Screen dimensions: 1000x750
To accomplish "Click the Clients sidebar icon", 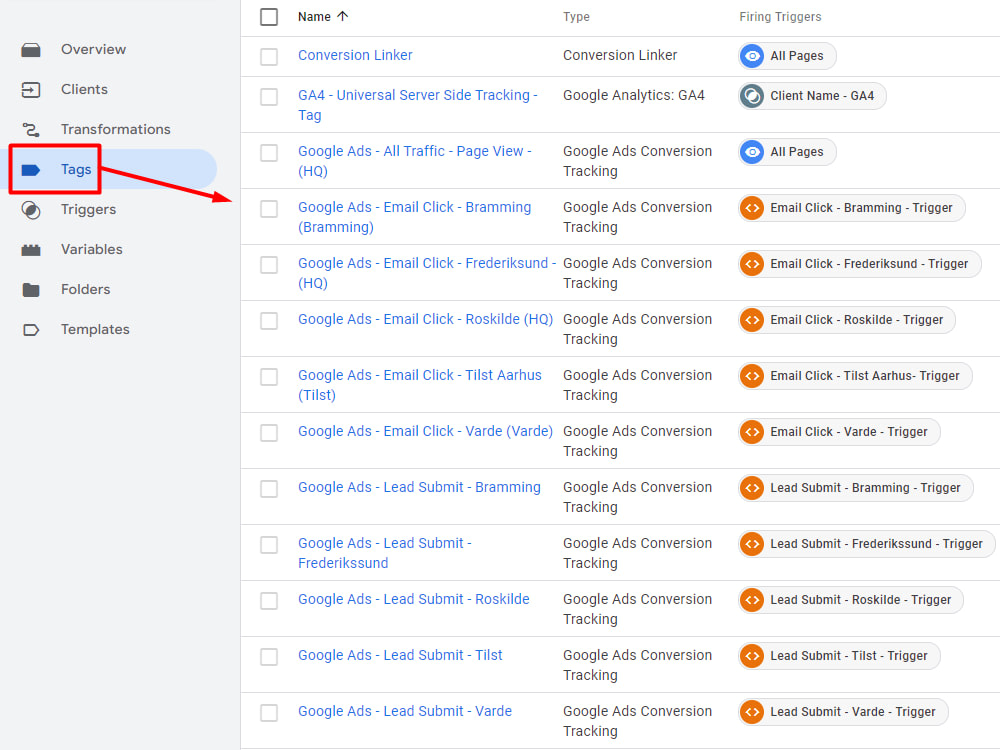I will tap(31, 90).
